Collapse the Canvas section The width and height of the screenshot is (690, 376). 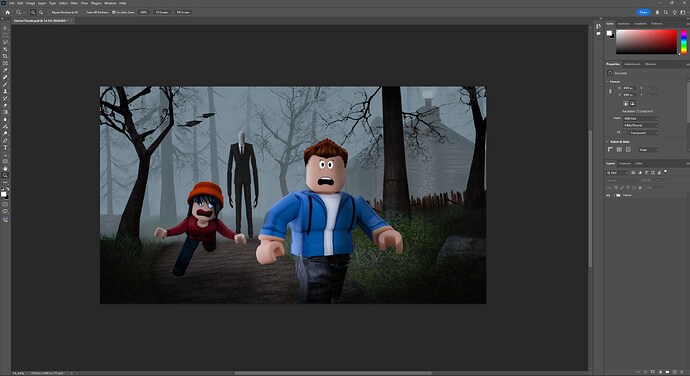(x=607, y=81)
